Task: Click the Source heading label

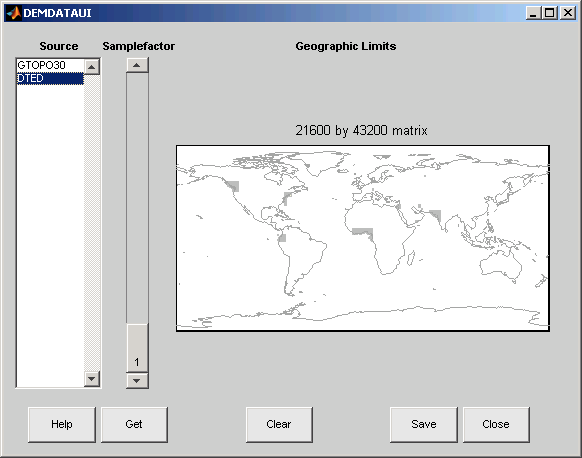Action: tap(59, 46)
